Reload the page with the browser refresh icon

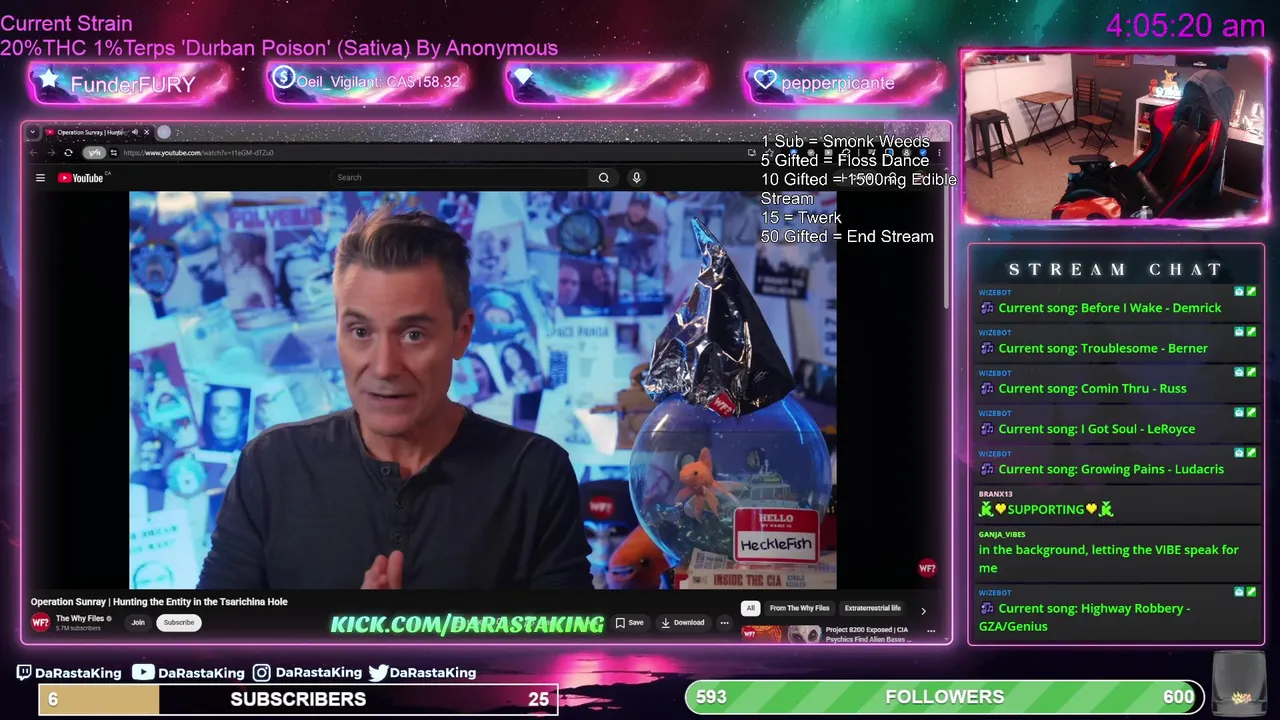(68, 153)
